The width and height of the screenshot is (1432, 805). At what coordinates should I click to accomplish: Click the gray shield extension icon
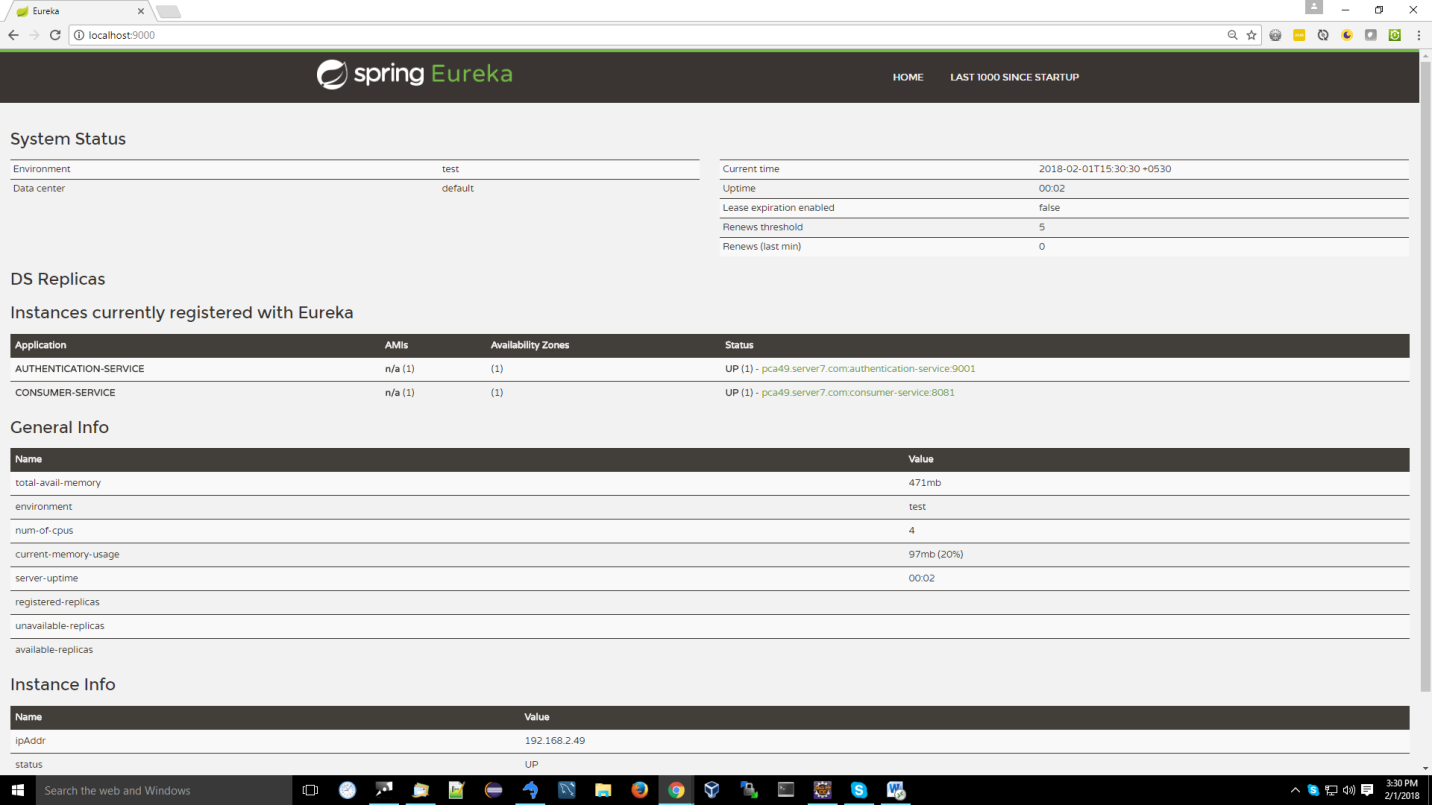point(1370,35)
